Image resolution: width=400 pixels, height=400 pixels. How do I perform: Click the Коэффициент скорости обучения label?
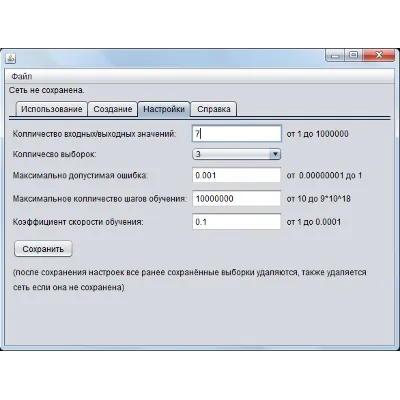[x=78, y=222]
